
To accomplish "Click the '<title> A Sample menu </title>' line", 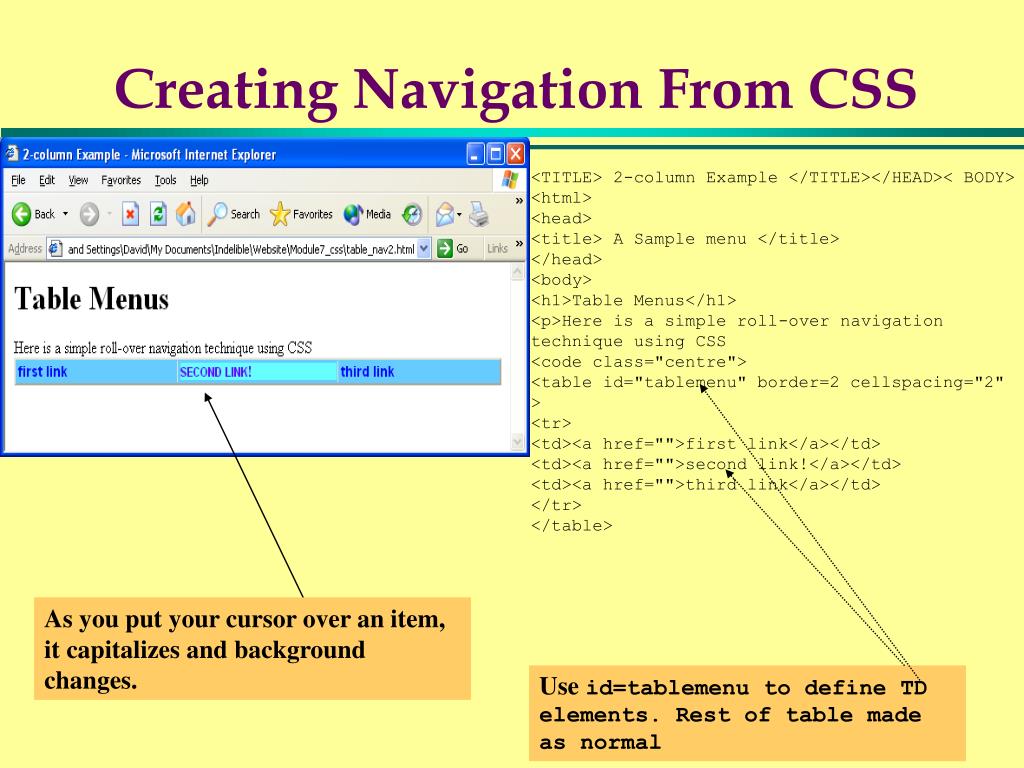I will 685,239.
